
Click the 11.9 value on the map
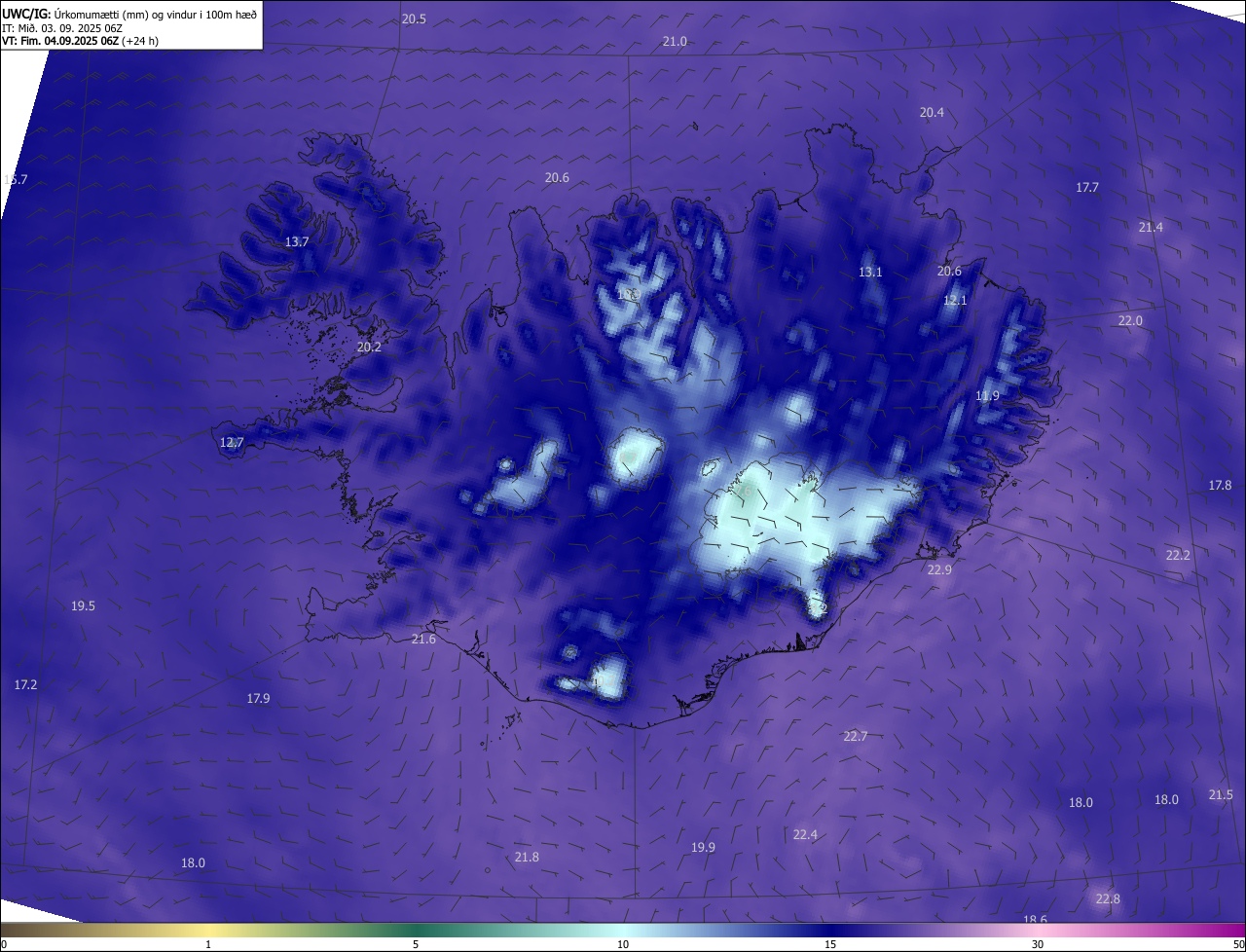click(x=987, y=395)
